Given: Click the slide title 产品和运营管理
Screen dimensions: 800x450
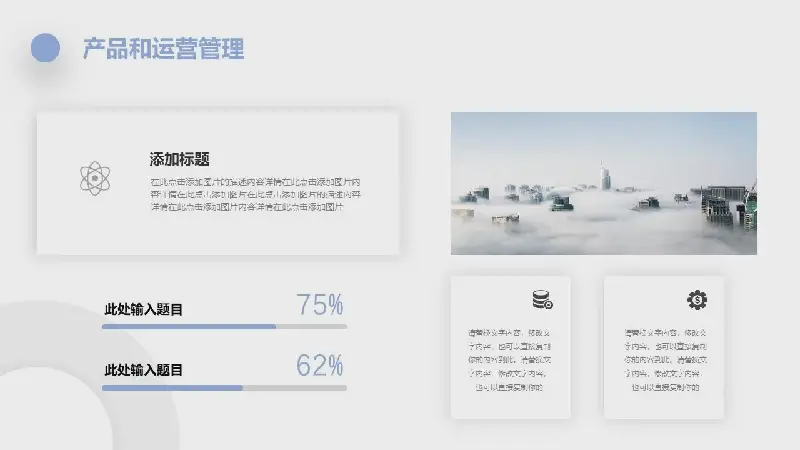Looking at the screenshot, I should (x=163, y=48).
